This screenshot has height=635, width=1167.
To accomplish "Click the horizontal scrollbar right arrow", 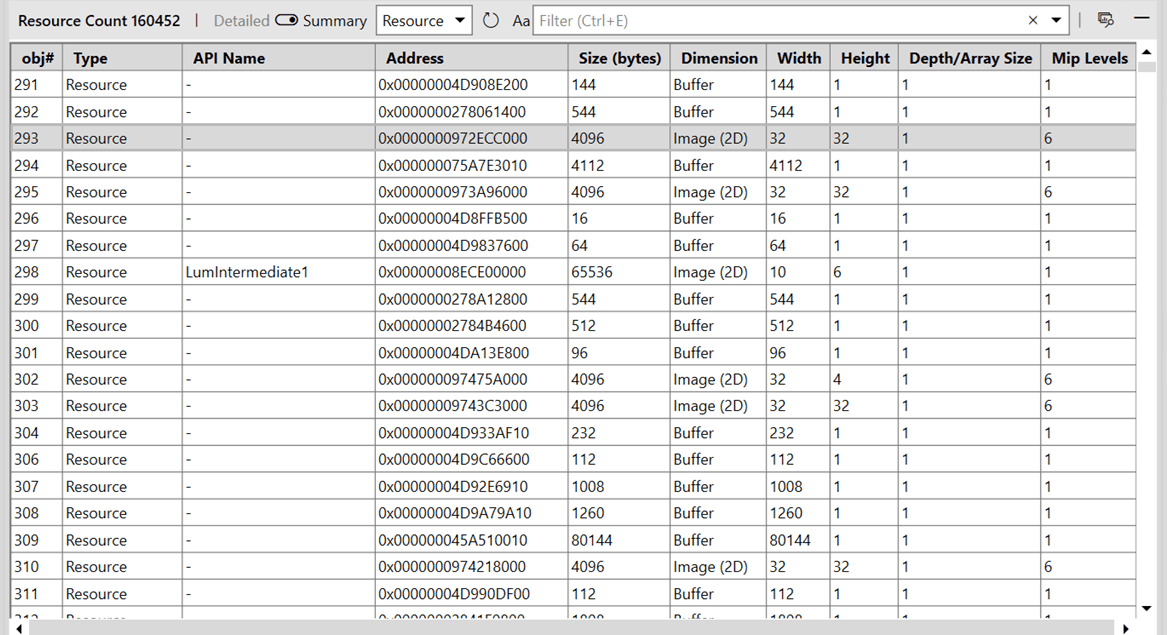I will coord(1125,628).
